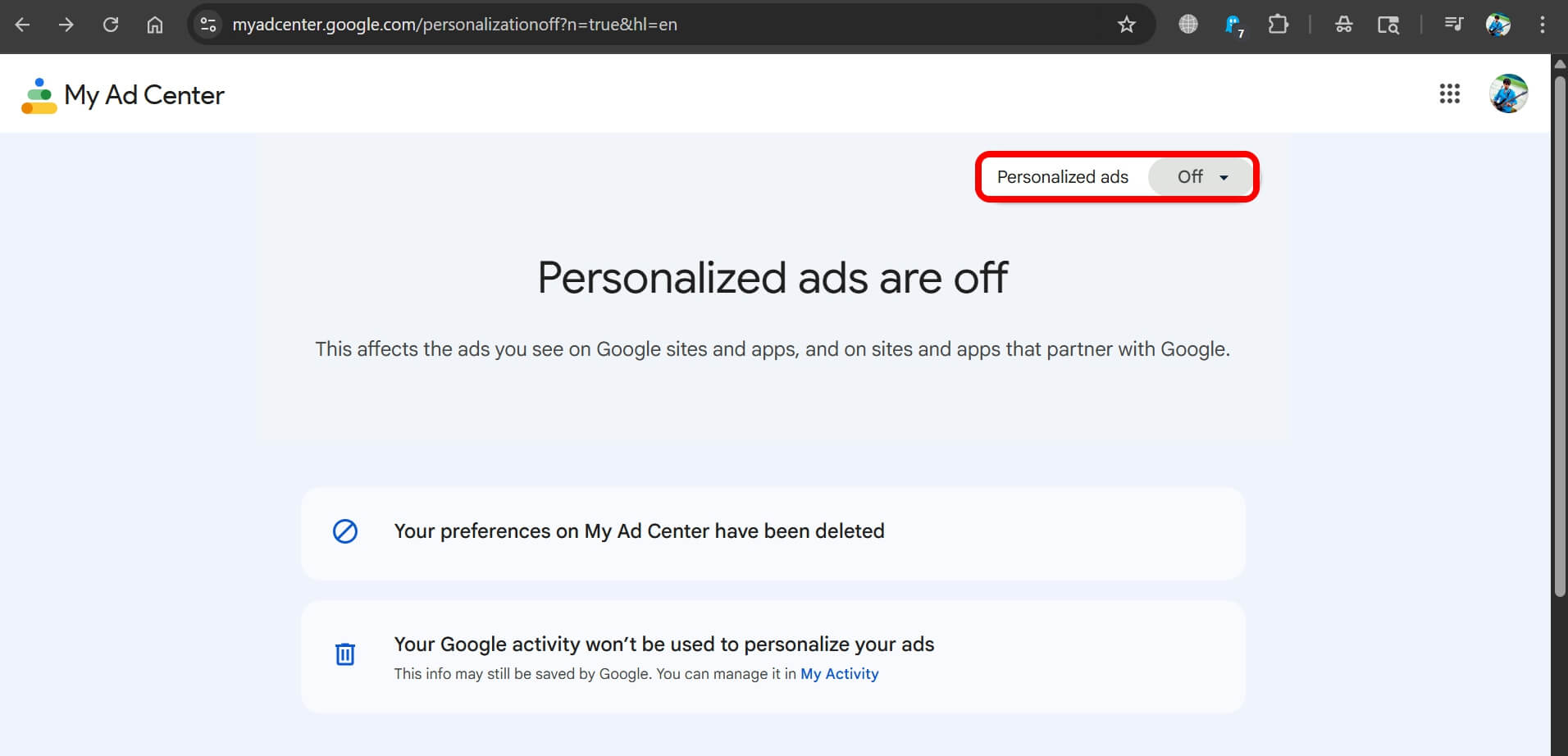Click the trash can activity icon
This screenshot has height=756, width=1568.
click(x=345, y=654)
